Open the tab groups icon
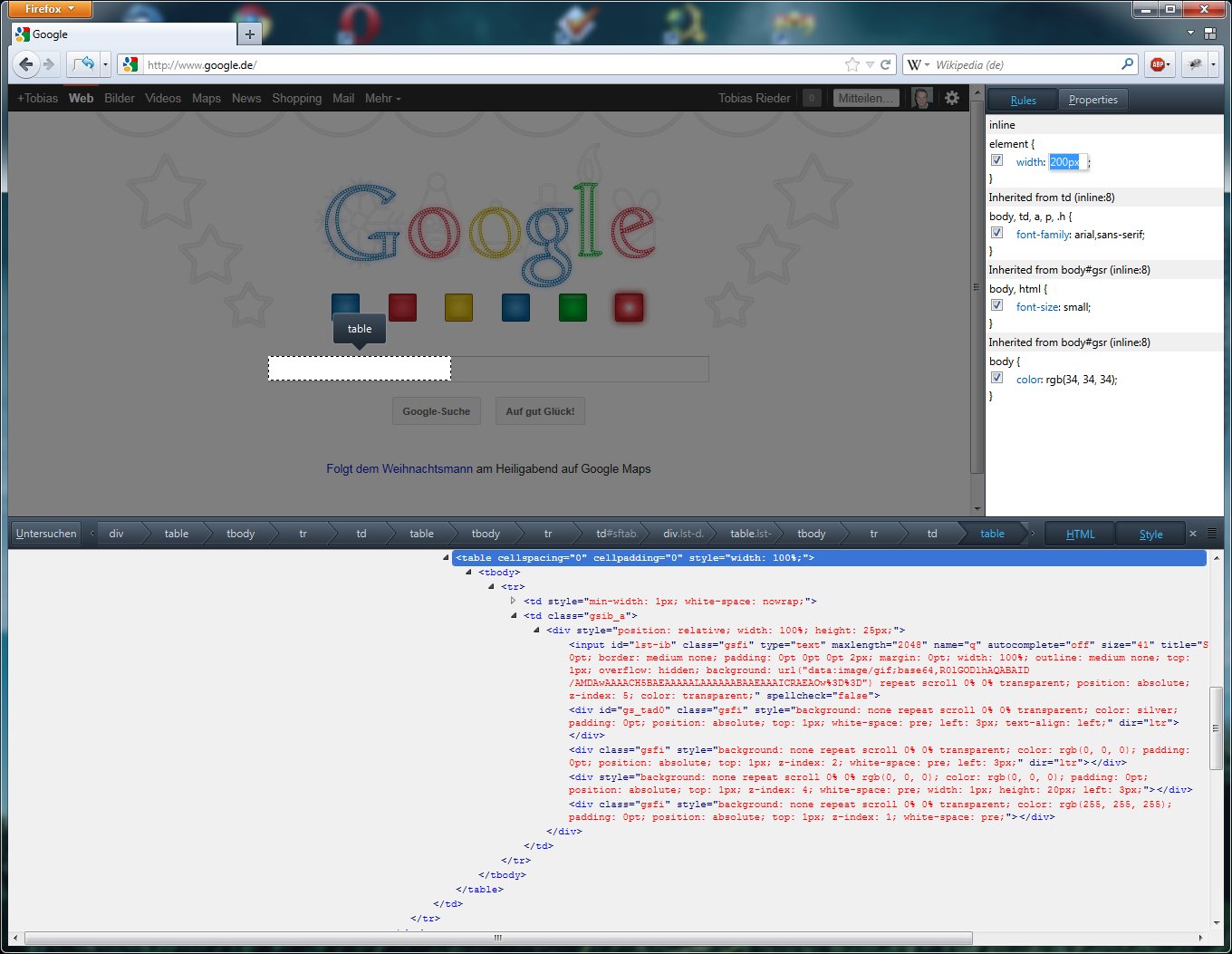 [1210, 34]
